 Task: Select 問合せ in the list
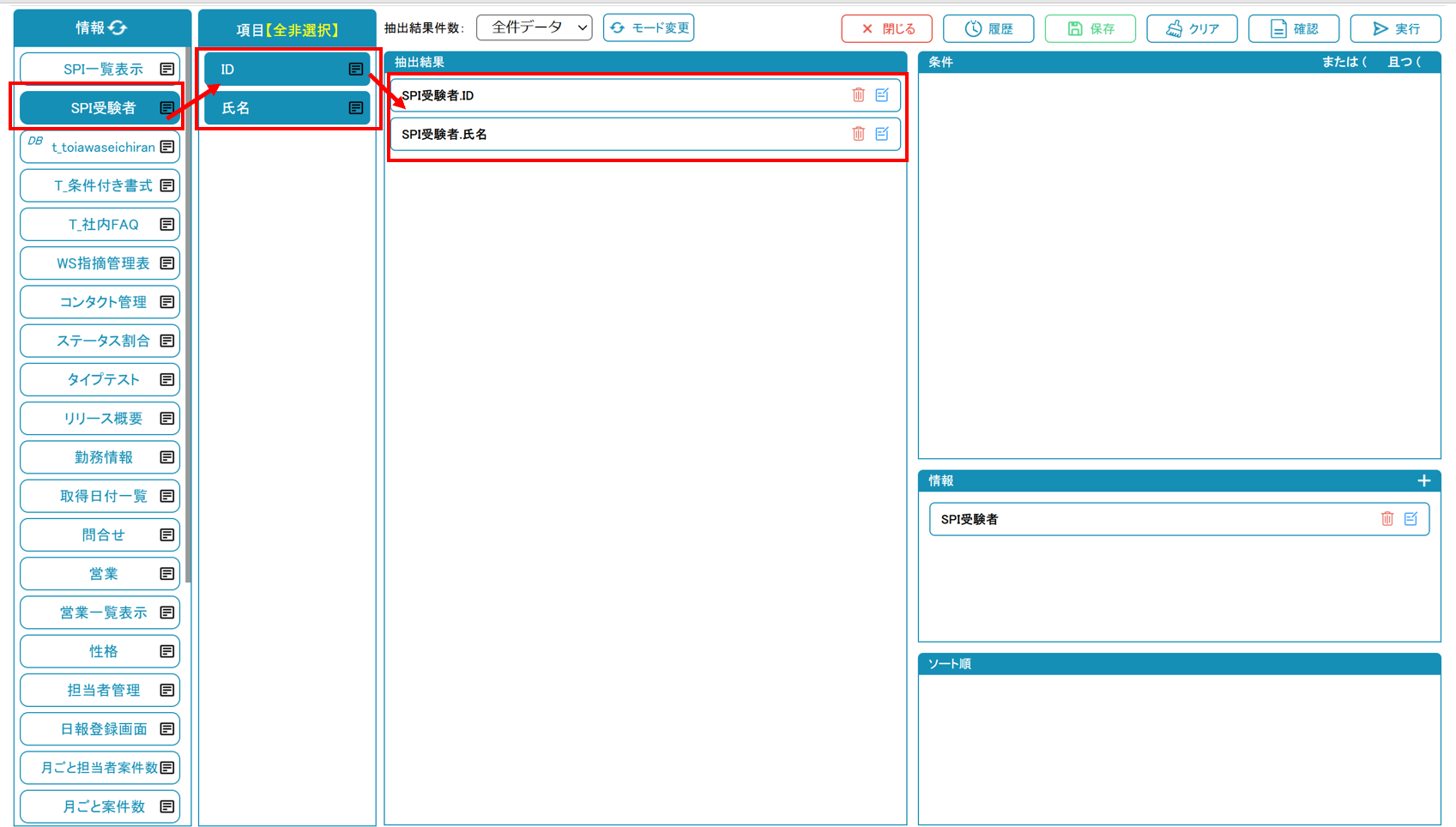[100, 534]
